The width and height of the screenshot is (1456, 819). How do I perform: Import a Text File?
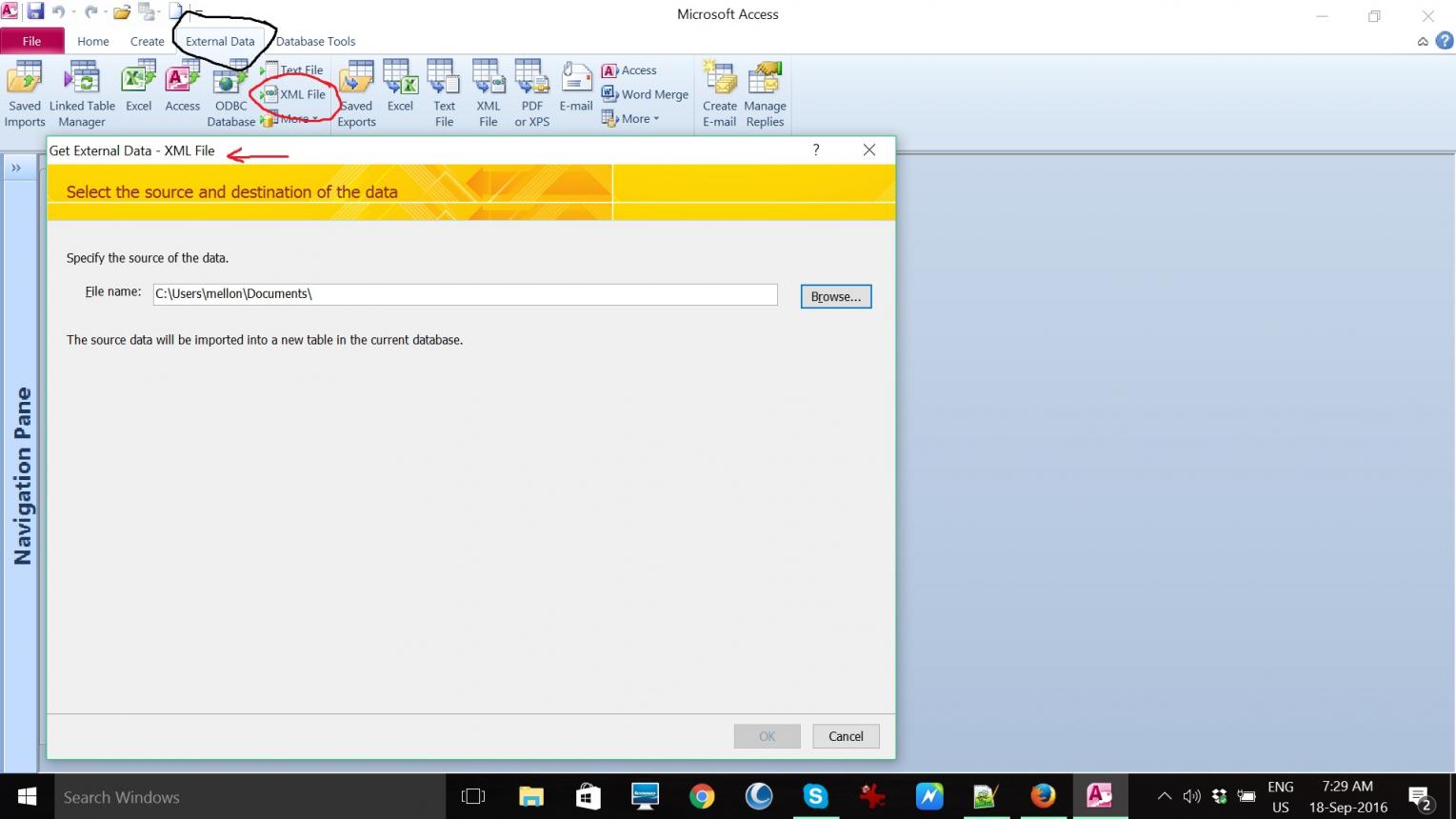(293, 70)
